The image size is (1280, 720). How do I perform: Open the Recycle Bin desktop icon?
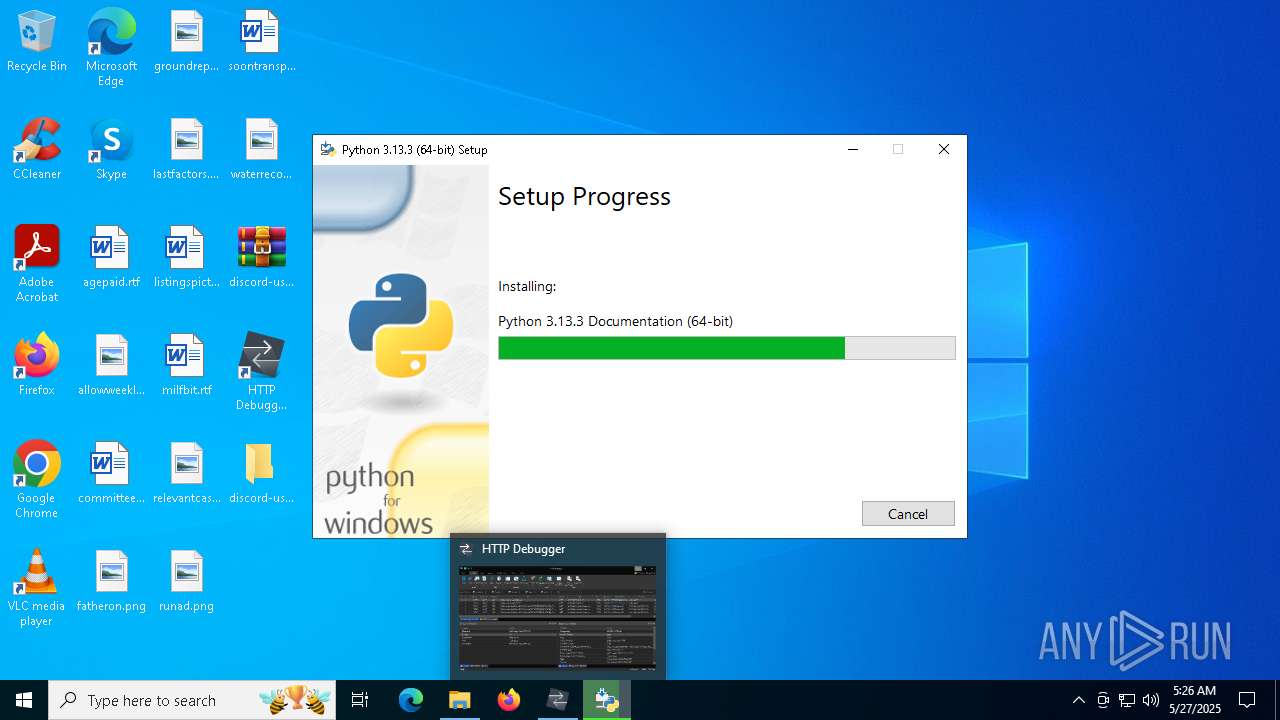point(37,41)
